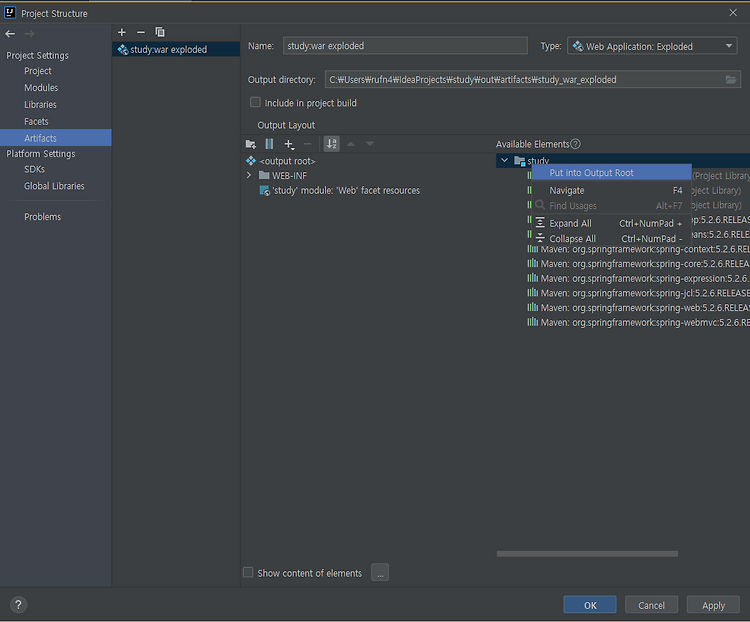750x622 pixels.
Task: Click the Cancel button
Action: pyautogui.click(x=651, y=605)
